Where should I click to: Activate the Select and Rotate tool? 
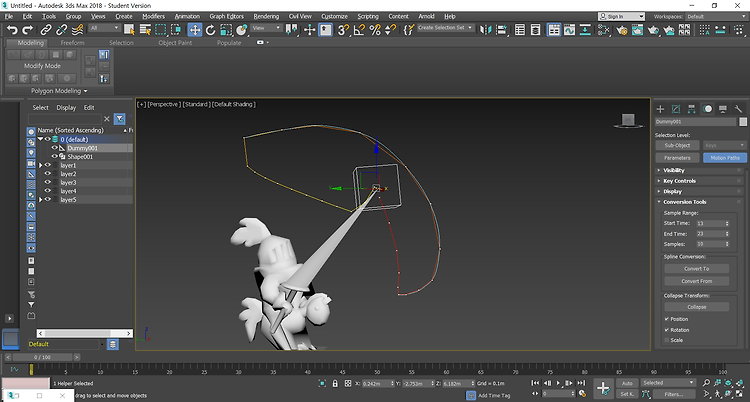[210, 30]
